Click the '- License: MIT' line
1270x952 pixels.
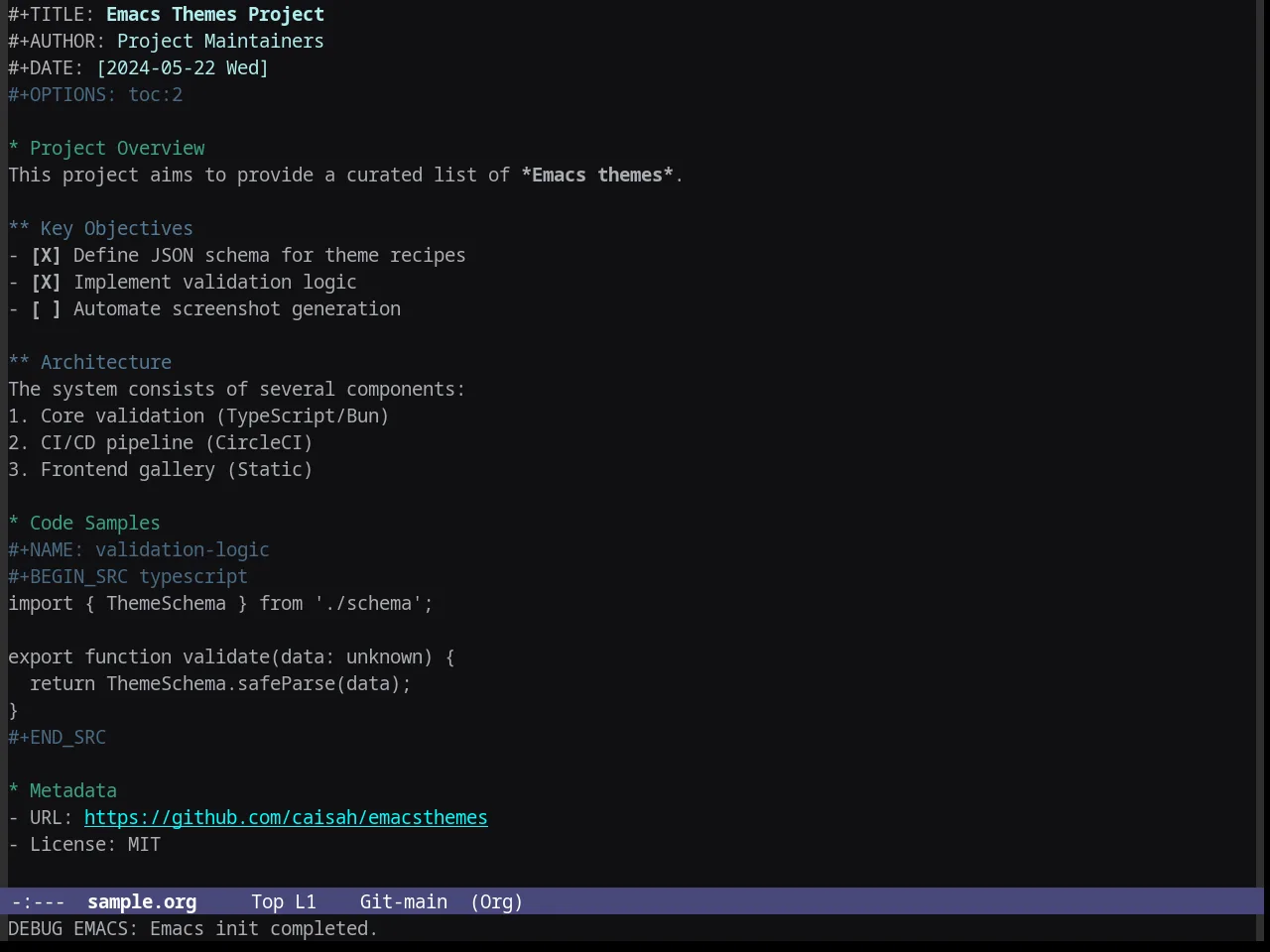(84, 845)
